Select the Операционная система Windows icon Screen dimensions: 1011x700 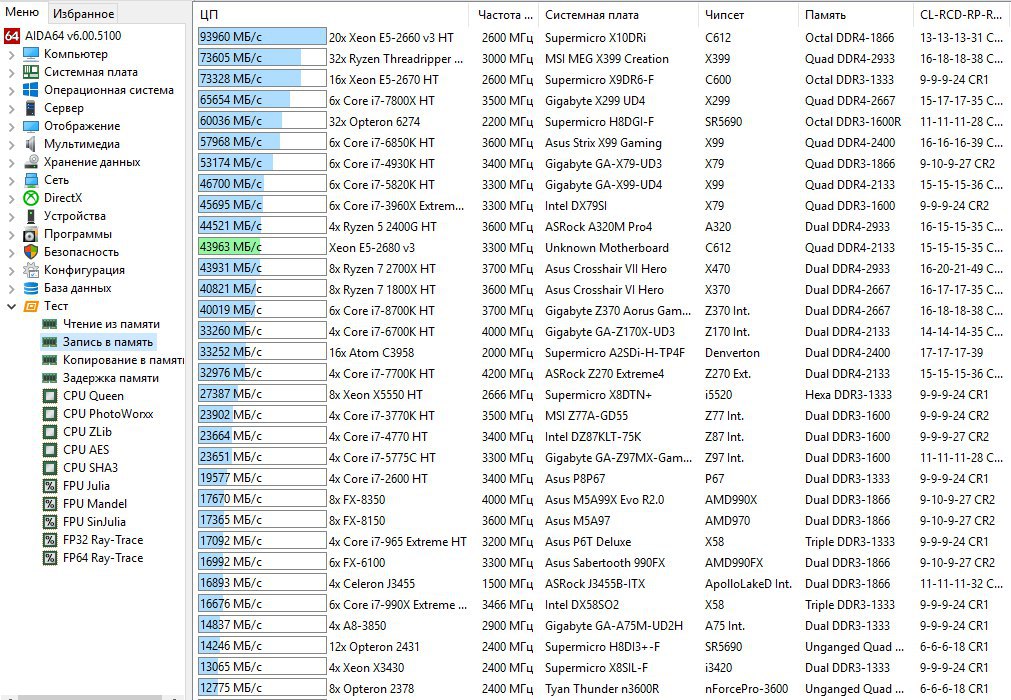(30, 90)
